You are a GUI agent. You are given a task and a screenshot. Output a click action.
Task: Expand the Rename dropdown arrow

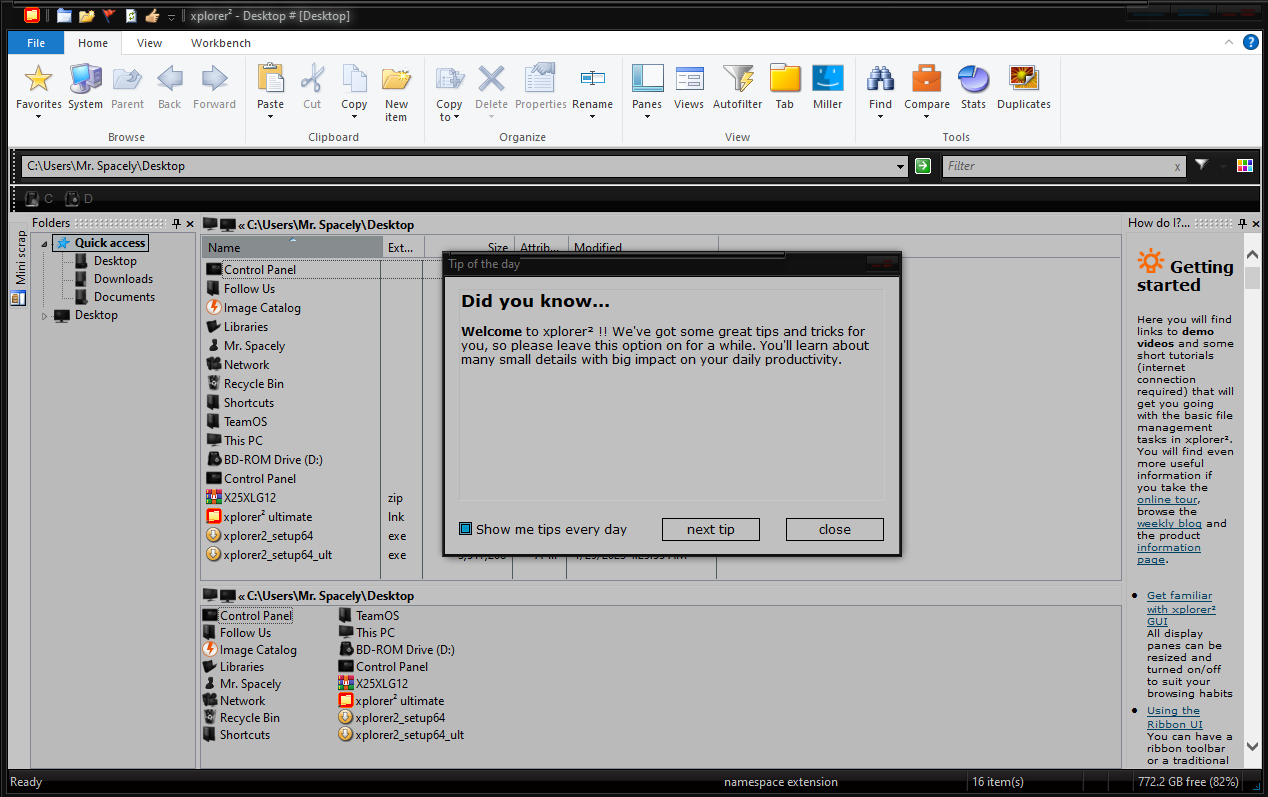[x=592, y=117]
